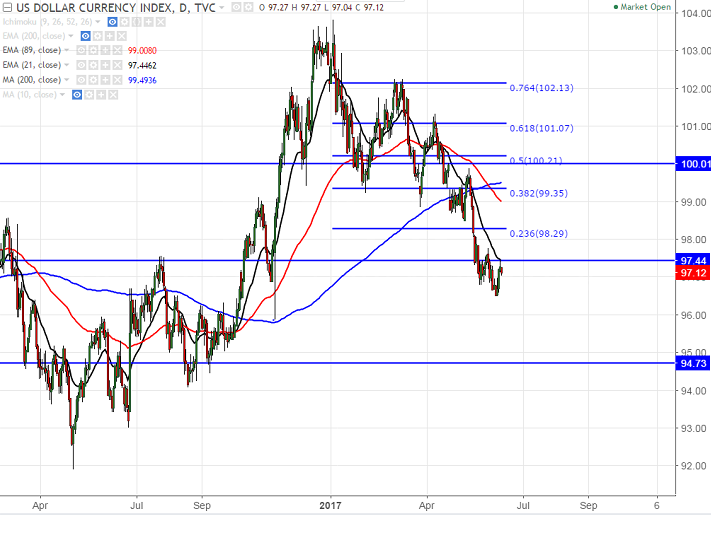The width and height of the screenshot is (725, 543).
Task: Select the 0.236(98.29) Fibonacci level label
Action: pyautogui.click(x=539, y=234)
